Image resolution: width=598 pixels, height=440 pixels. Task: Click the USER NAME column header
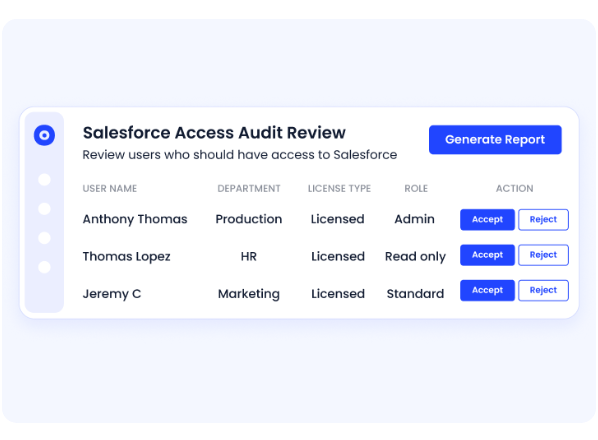(x=110, y=188)
